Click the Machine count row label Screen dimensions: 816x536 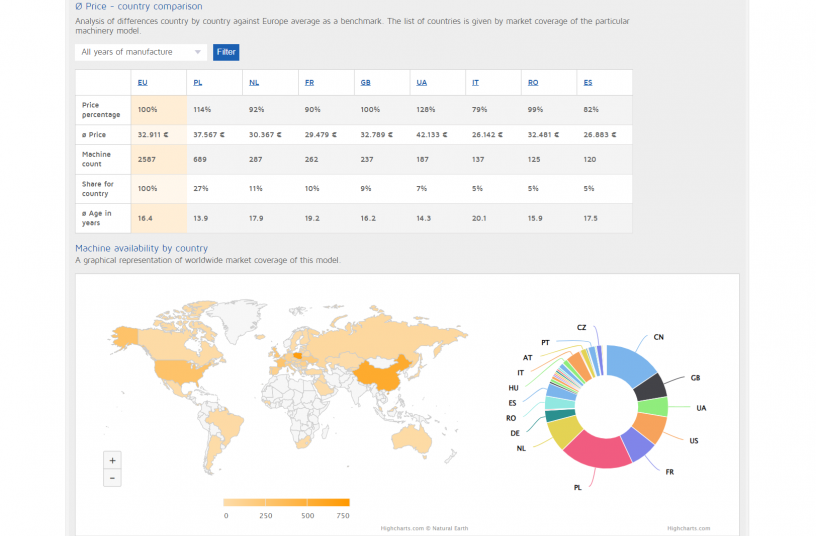[96, 159]
